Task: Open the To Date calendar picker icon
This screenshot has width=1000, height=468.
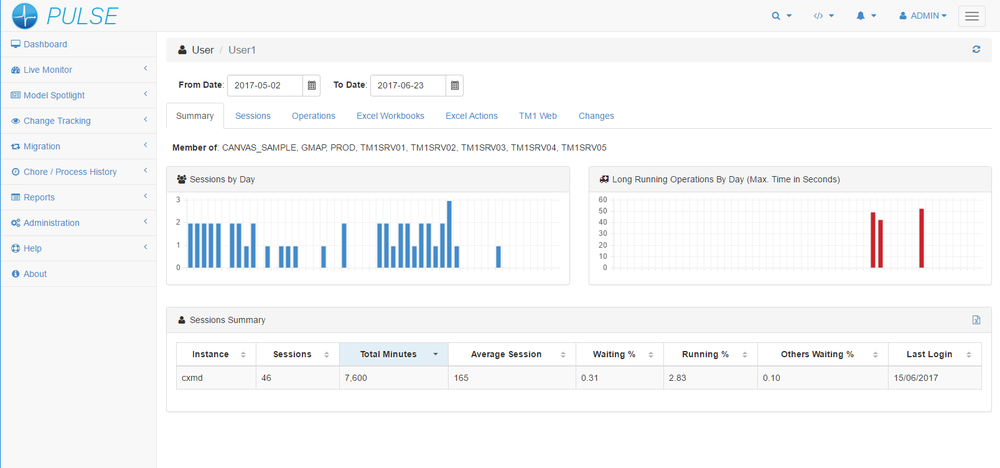Action: pos(454,86)
